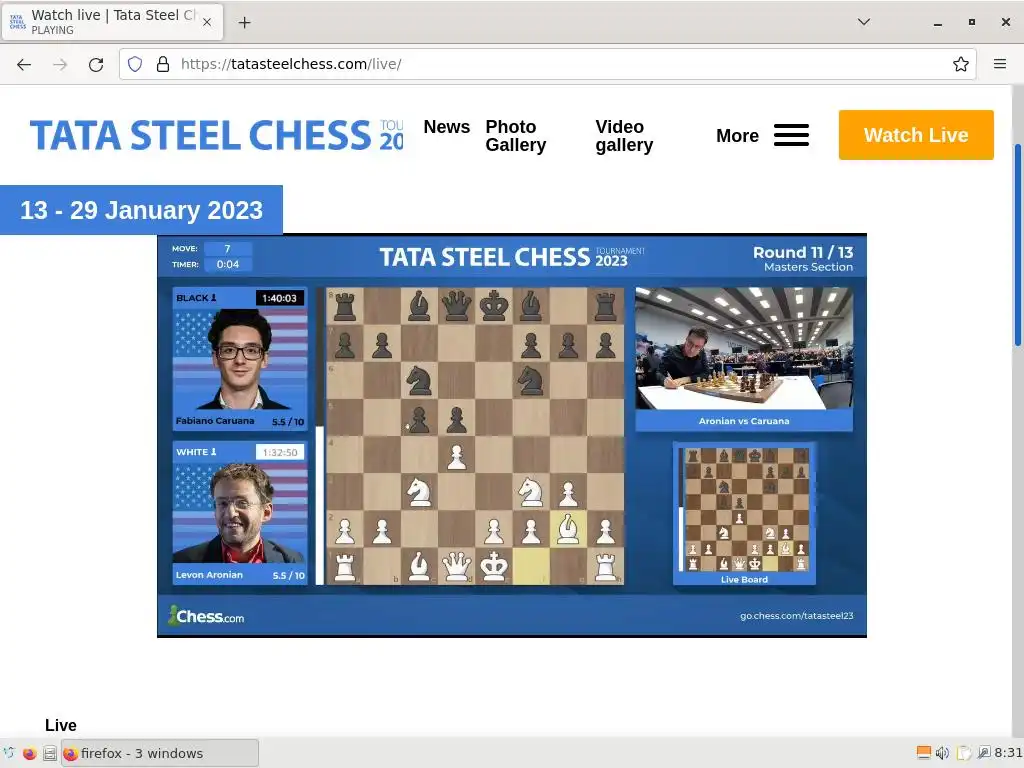The image size is (1024, 768).
Task: Click the padlock site security icon
Action: tap(163, 64)
